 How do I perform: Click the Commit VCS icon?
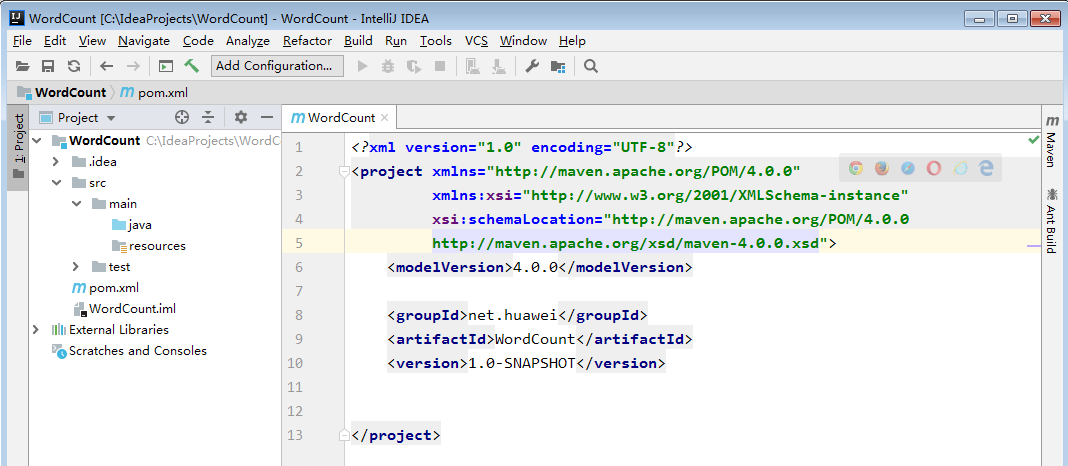click(x=498, y=66)
